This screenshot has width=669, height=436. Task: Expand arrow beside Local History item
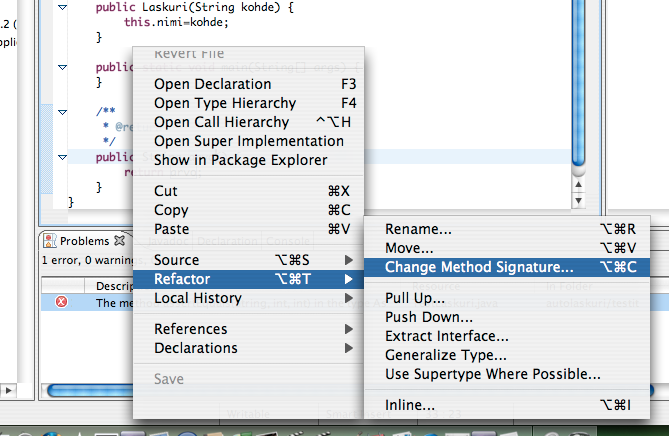349,298
